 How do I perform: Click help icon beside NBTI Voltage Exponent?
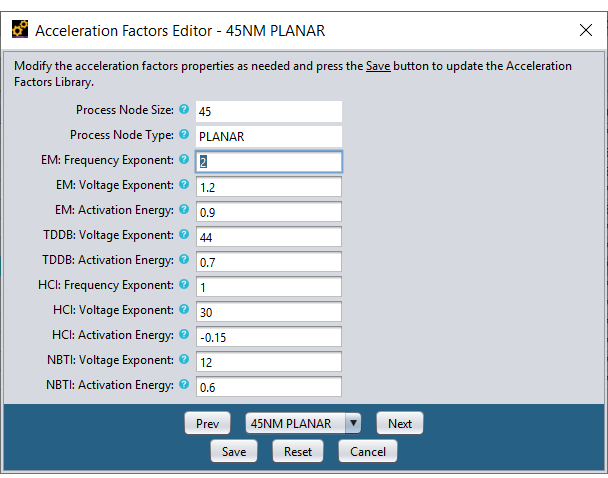click(184, 359)
